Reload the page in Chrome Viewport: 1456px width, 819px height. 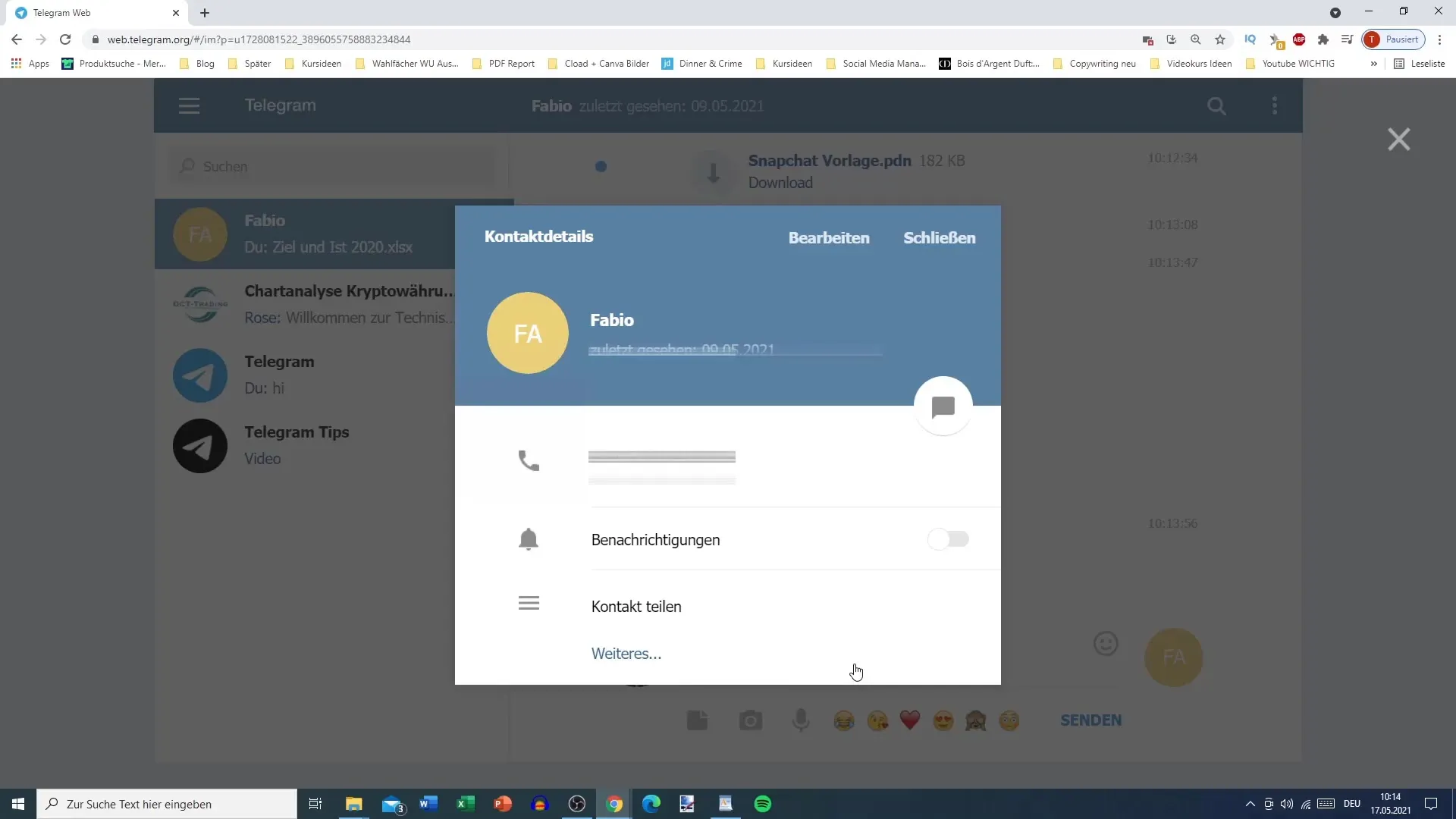(x=65, y=39)
